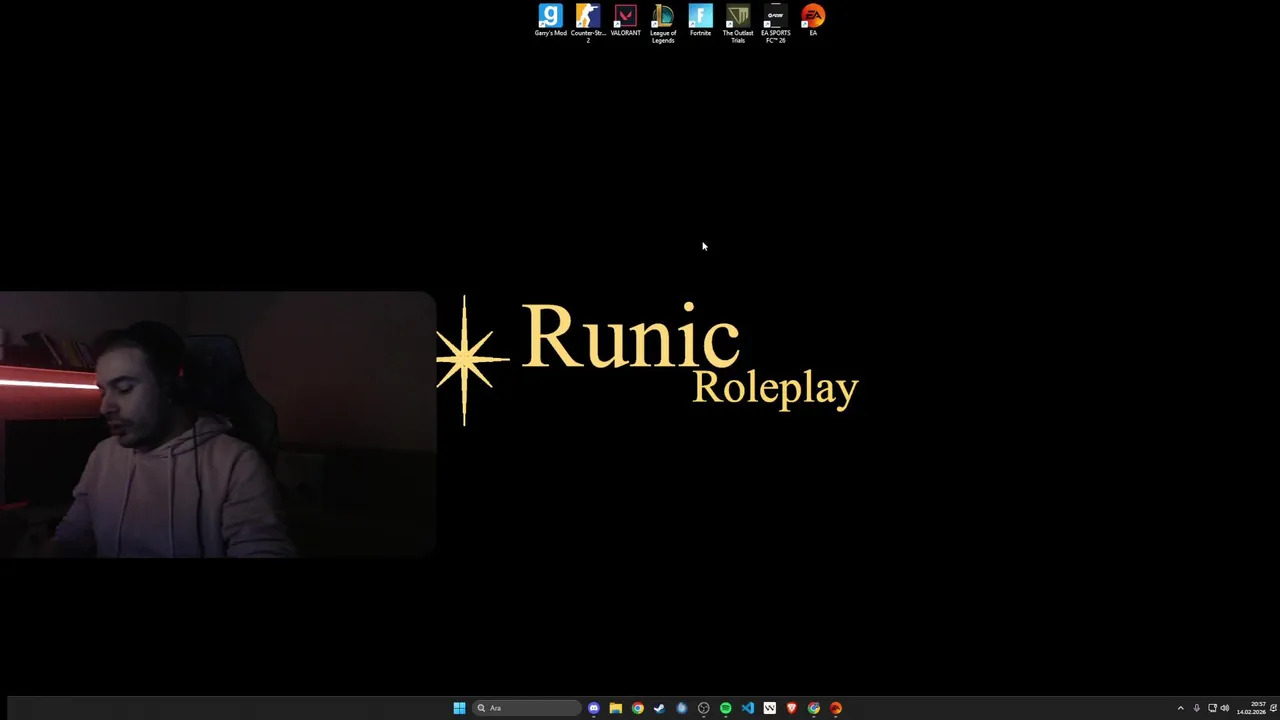Select the Fortnite desktop shortcut

click(700, 21)
